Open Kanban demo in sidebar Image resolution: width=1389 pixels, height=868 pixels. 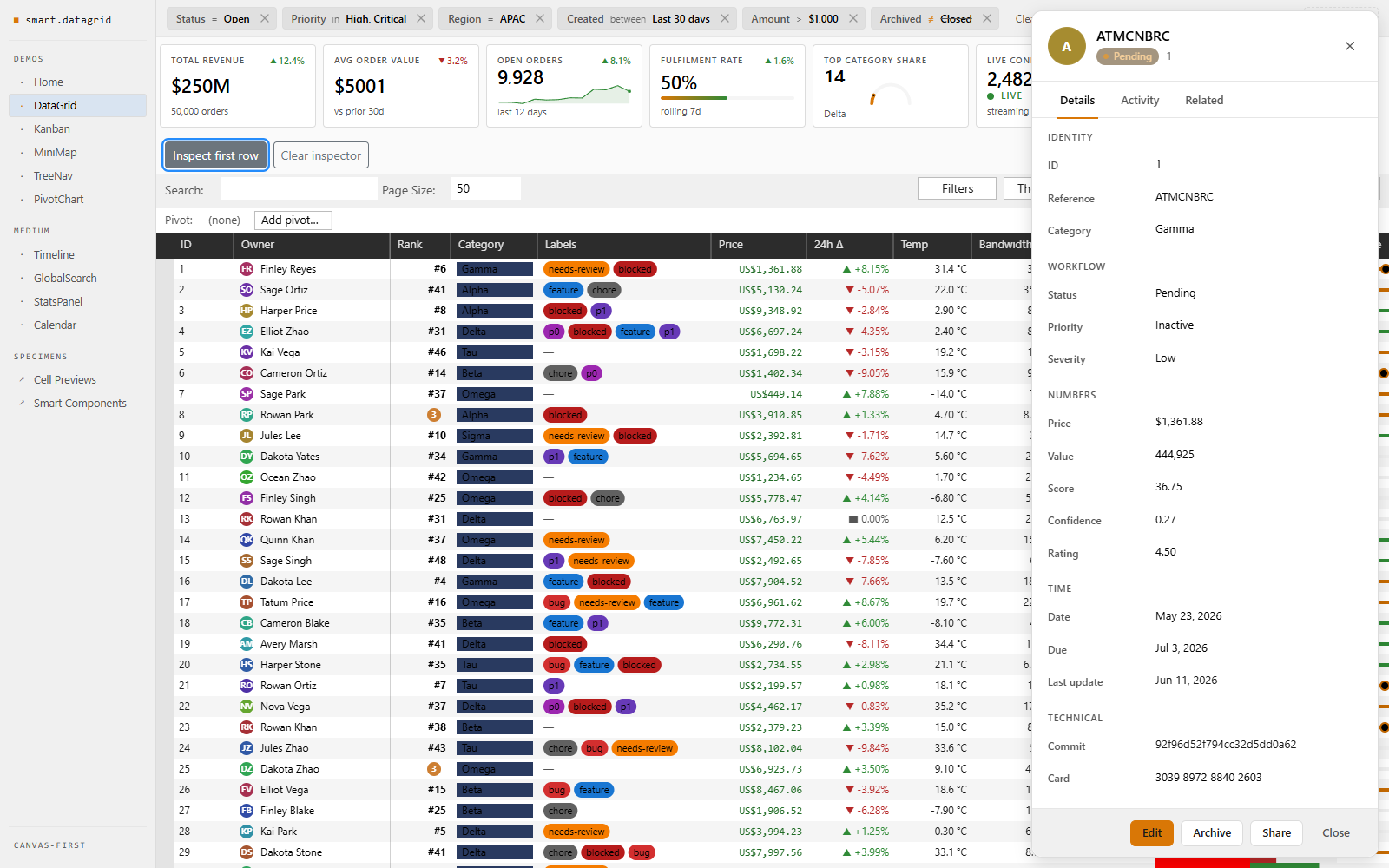point(52,128)
